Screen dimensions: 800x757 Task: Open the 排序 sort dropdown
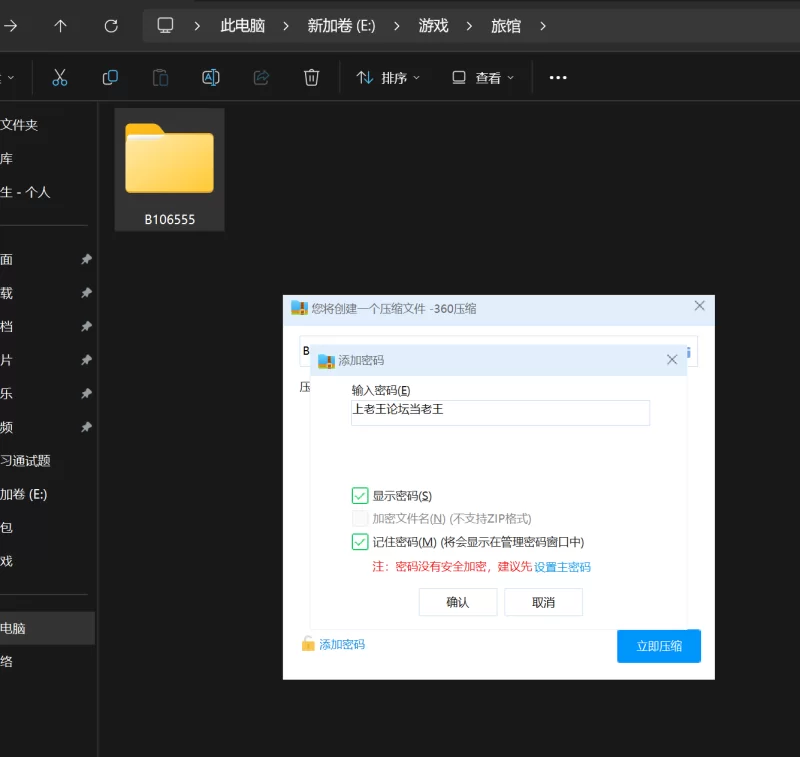tap(388, 78)
